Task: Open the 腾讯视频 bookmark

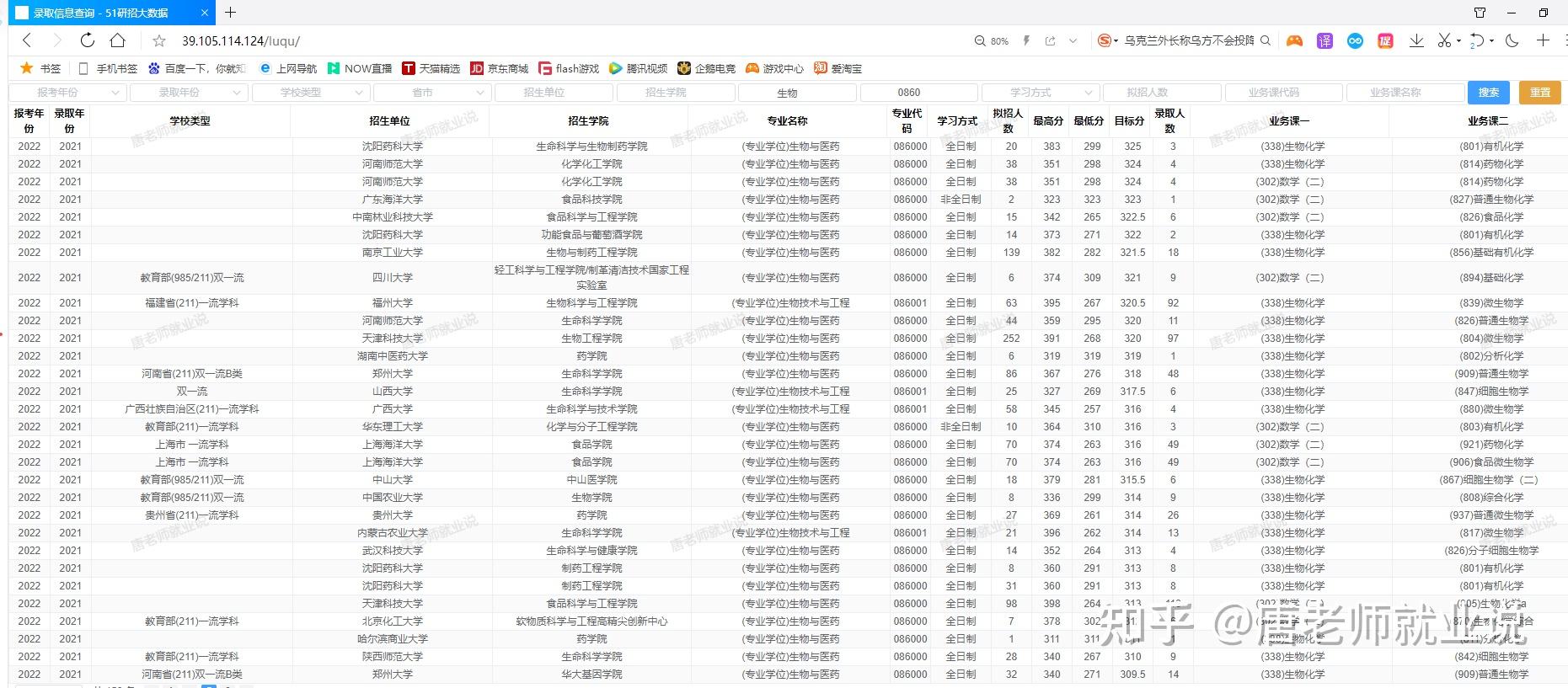Action: point(638,68)
